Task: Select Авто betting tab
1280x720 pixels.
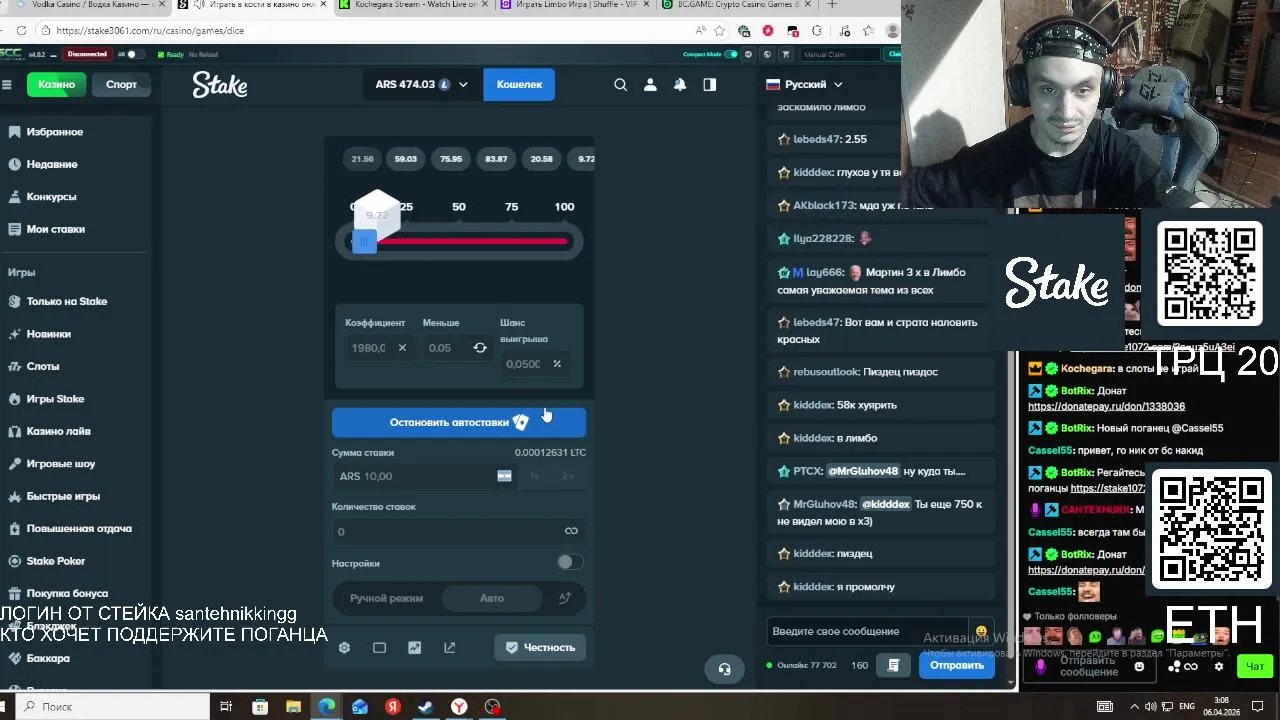Action: pos(492,598)
